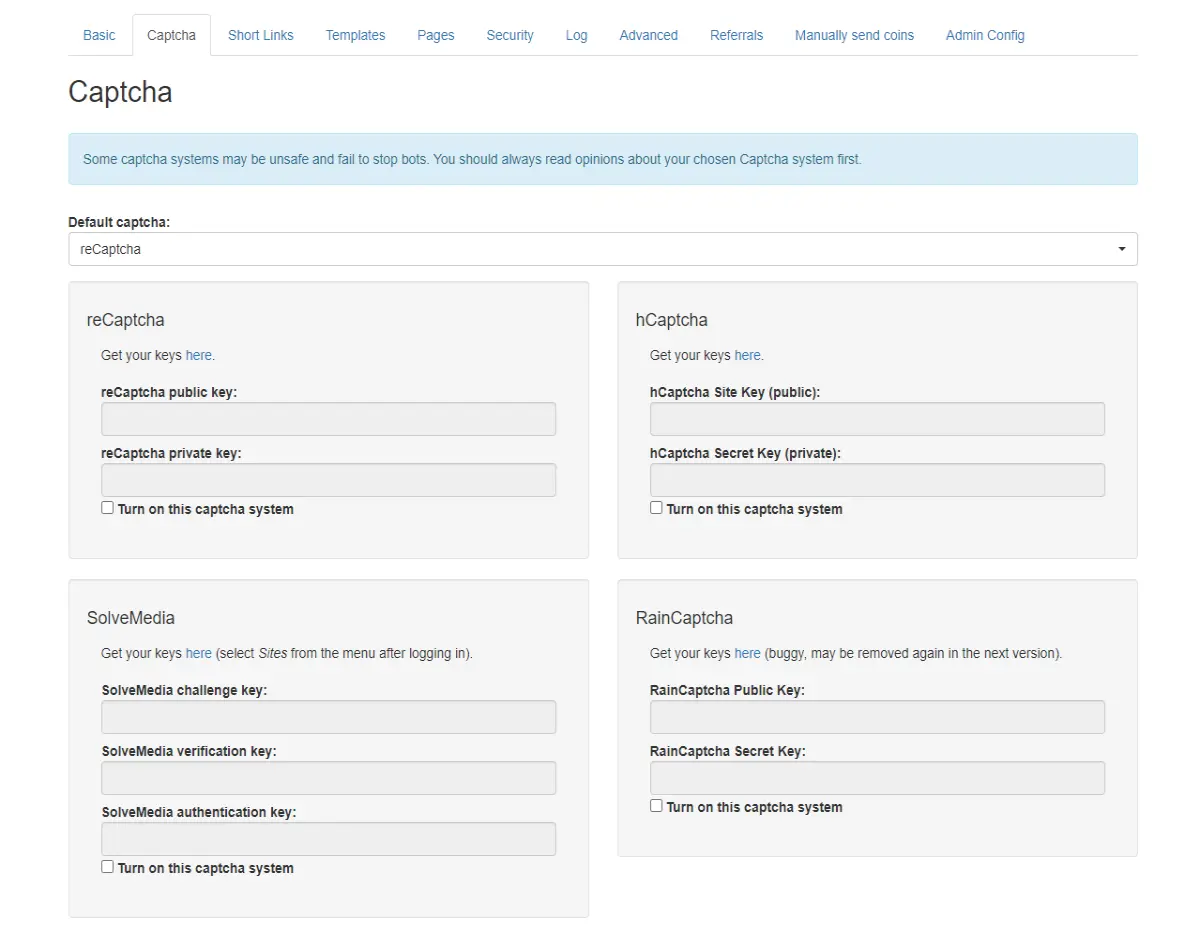Viewport: 1200px width, 928px height.
Task: Focus the SolveMedia challenge key field
Action: click(329, 717)
